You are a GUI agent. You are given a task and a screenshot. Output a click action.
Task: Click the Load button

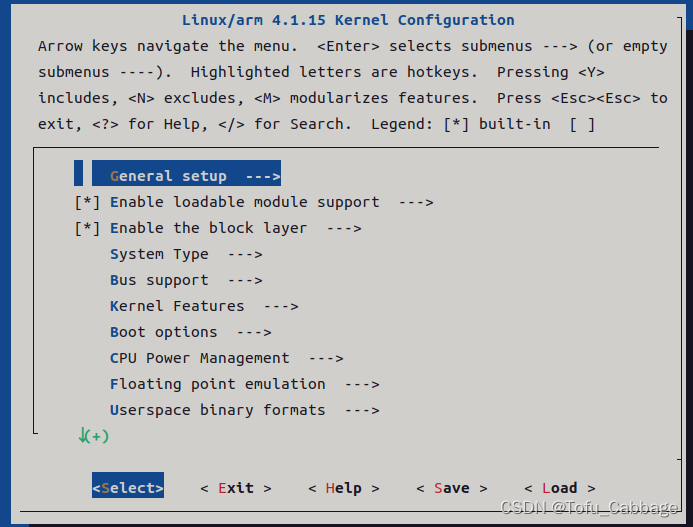pyautogui.click(x=560, y=488)
